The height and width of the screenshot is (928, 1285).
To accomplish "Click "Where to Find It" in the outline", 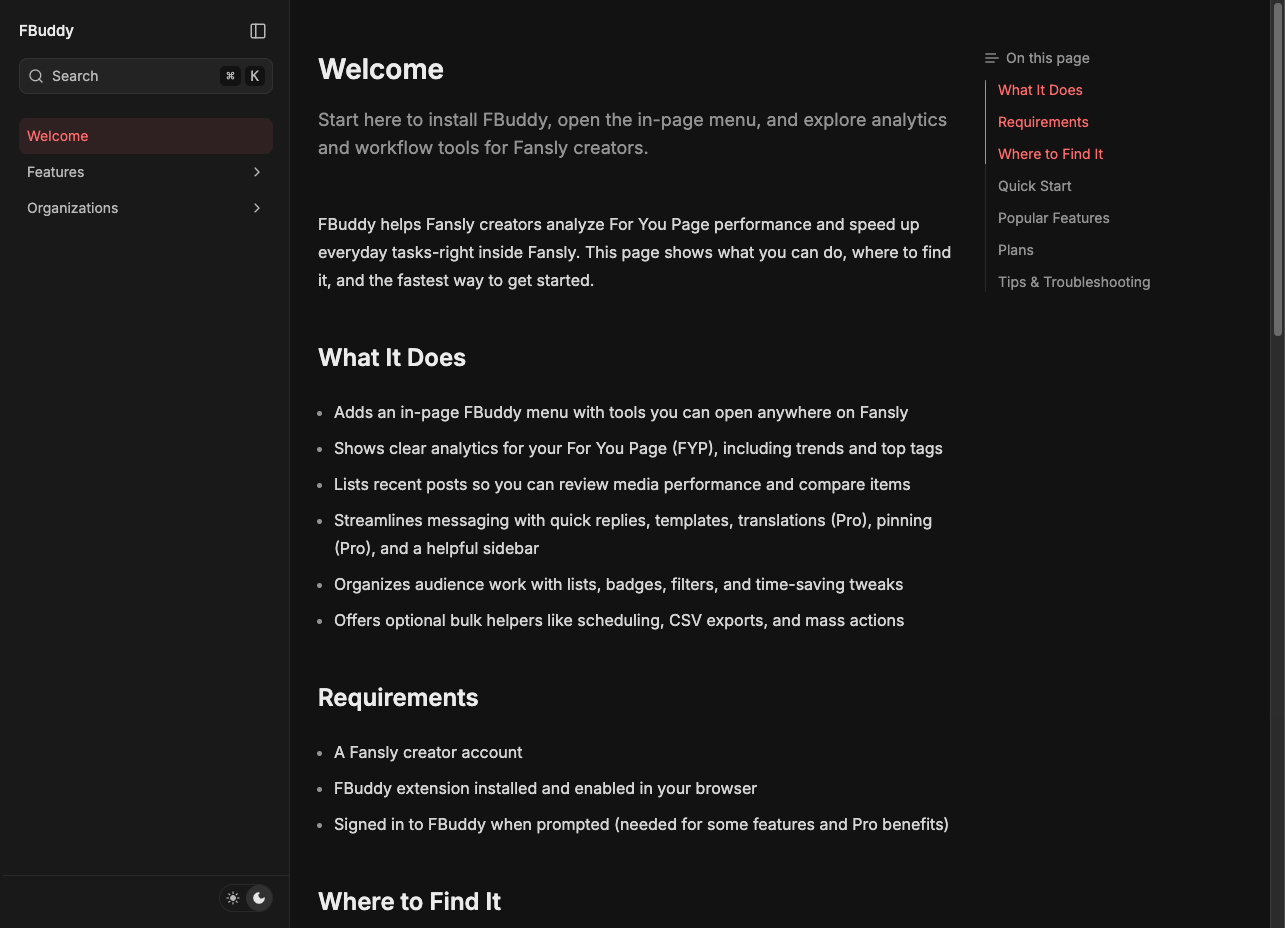I will click(1050, 154).
